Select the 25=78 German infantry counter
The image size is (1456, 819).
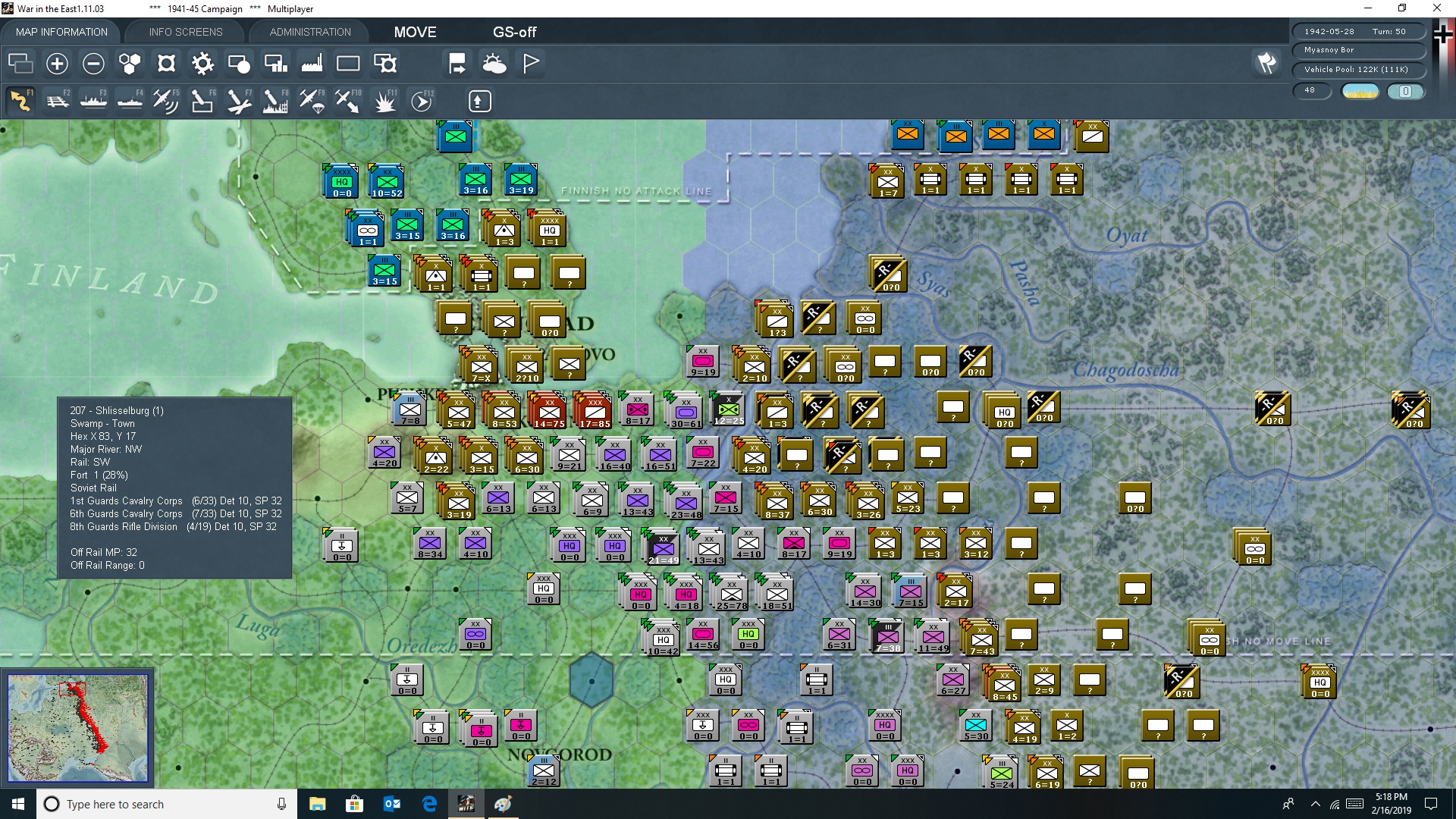pos(731,592)
